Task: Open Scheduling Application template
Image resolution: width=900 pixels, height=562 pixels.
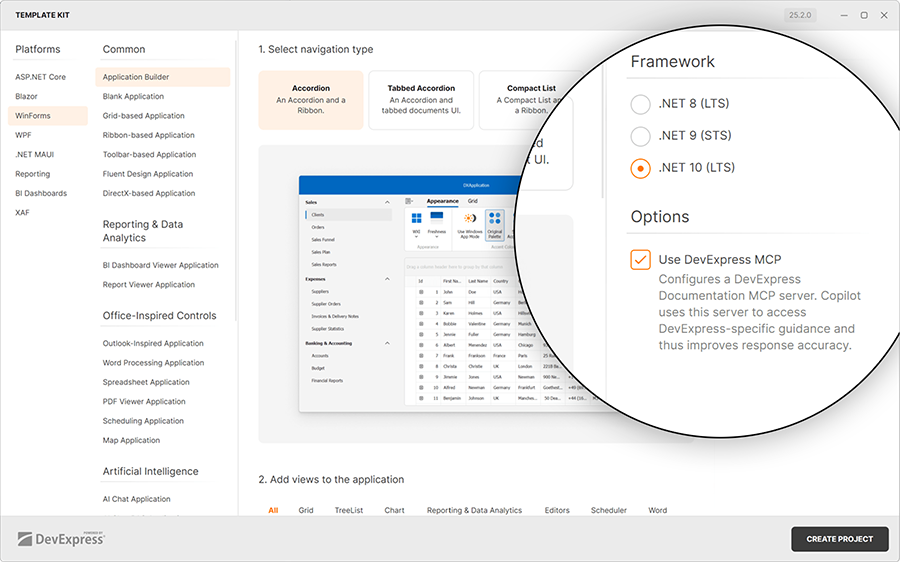Action: click(x=143, y=421)
